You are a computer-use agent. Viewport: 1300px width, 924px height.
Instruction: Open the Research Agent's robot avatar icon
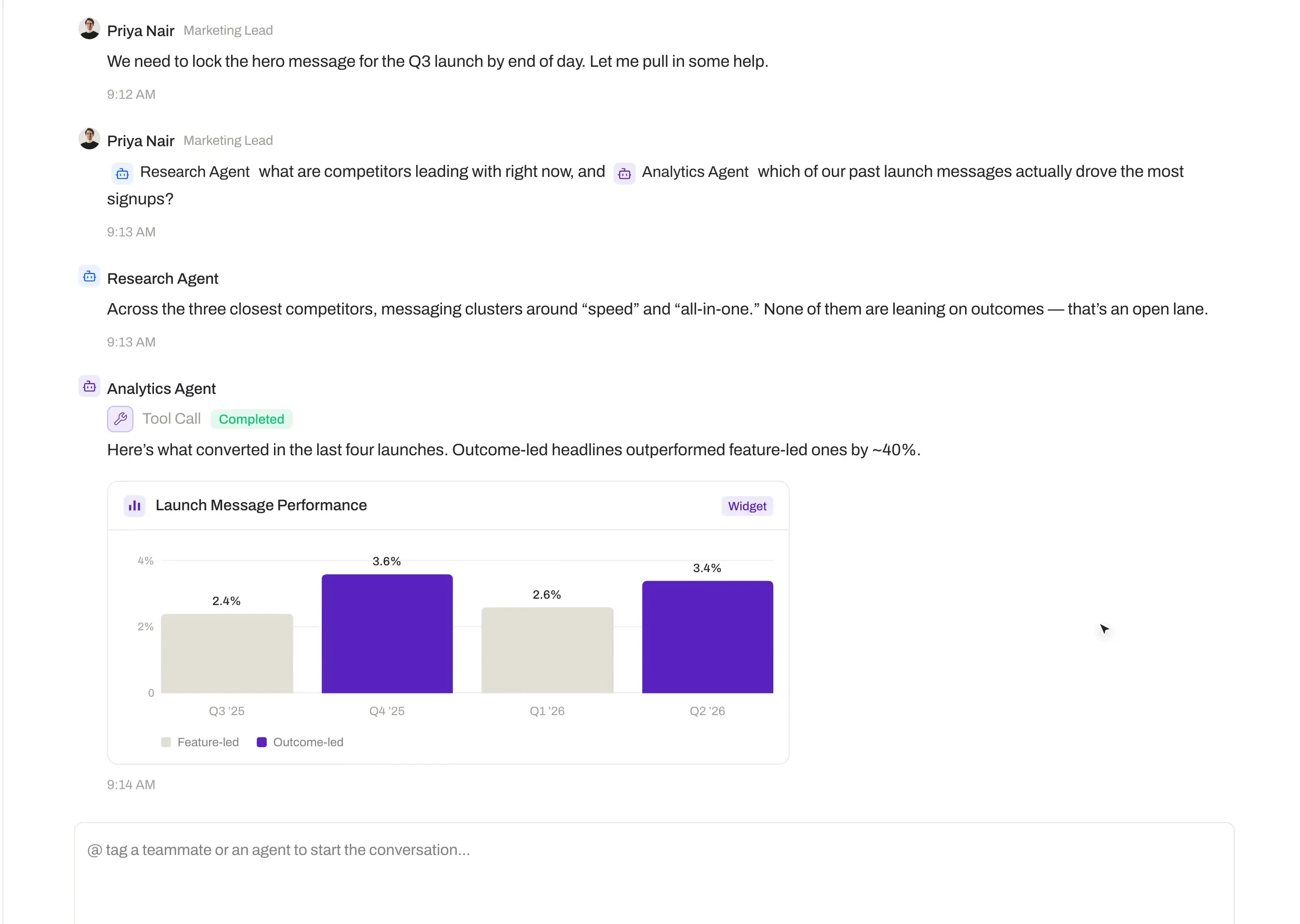pos(89,276)
